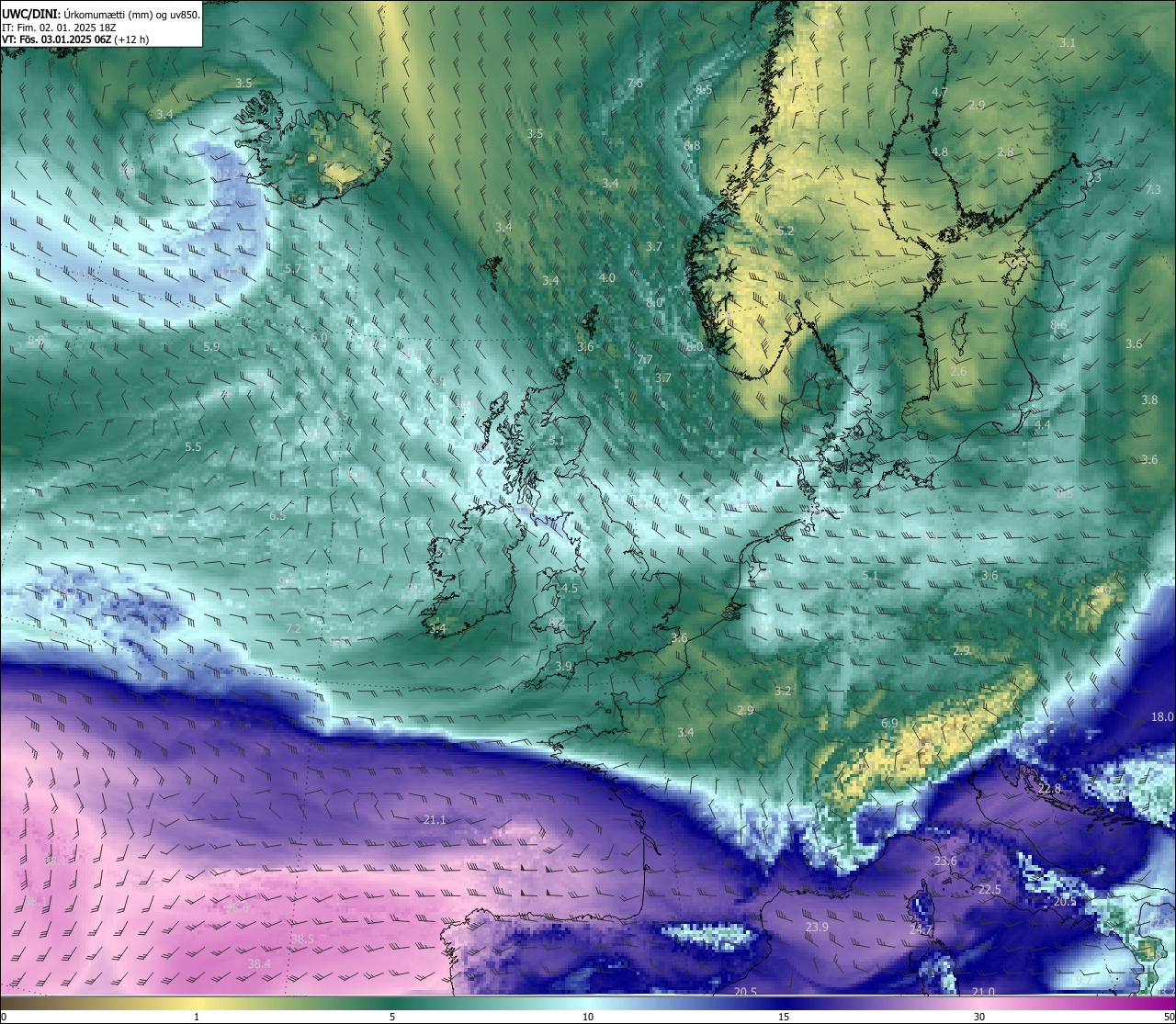Click the 50 tick label on the color scale
This screenshot has width=1176, height=1024.
tap(1169, 1018)
